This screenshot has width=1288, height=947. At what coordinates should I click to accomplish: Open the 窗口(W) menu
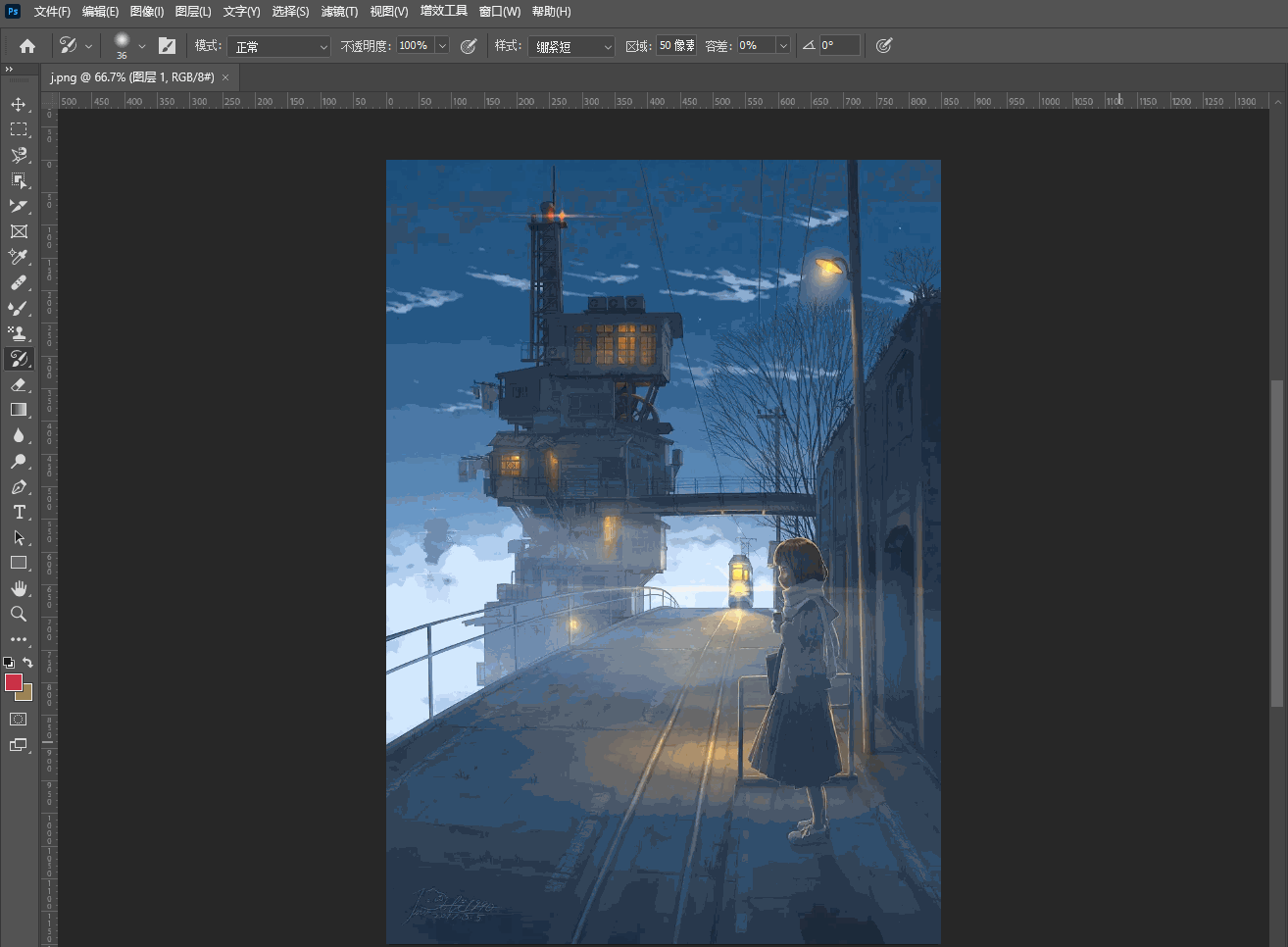point(500,12)
